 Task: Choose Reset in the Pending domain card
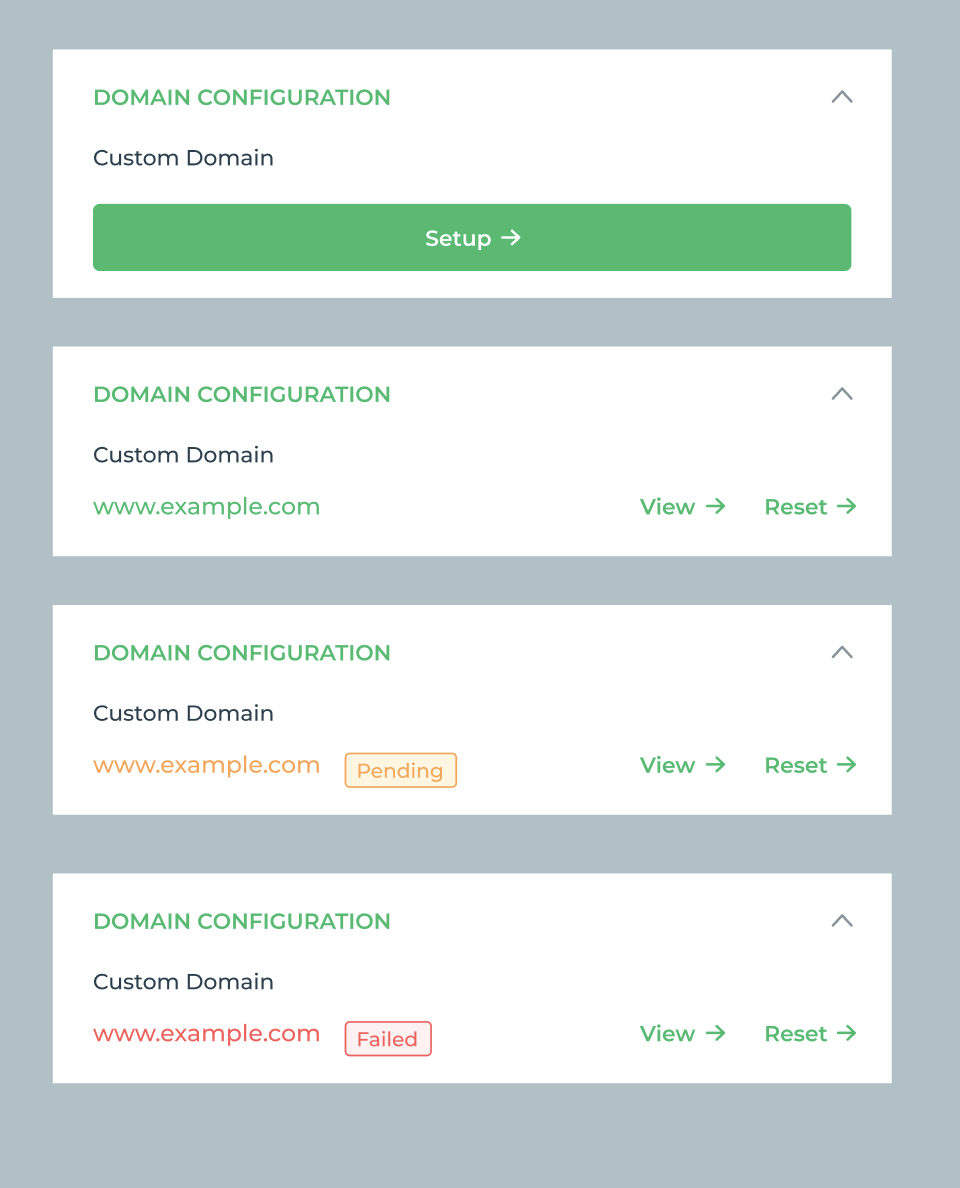pyautogui.click(x=810, y=764)
